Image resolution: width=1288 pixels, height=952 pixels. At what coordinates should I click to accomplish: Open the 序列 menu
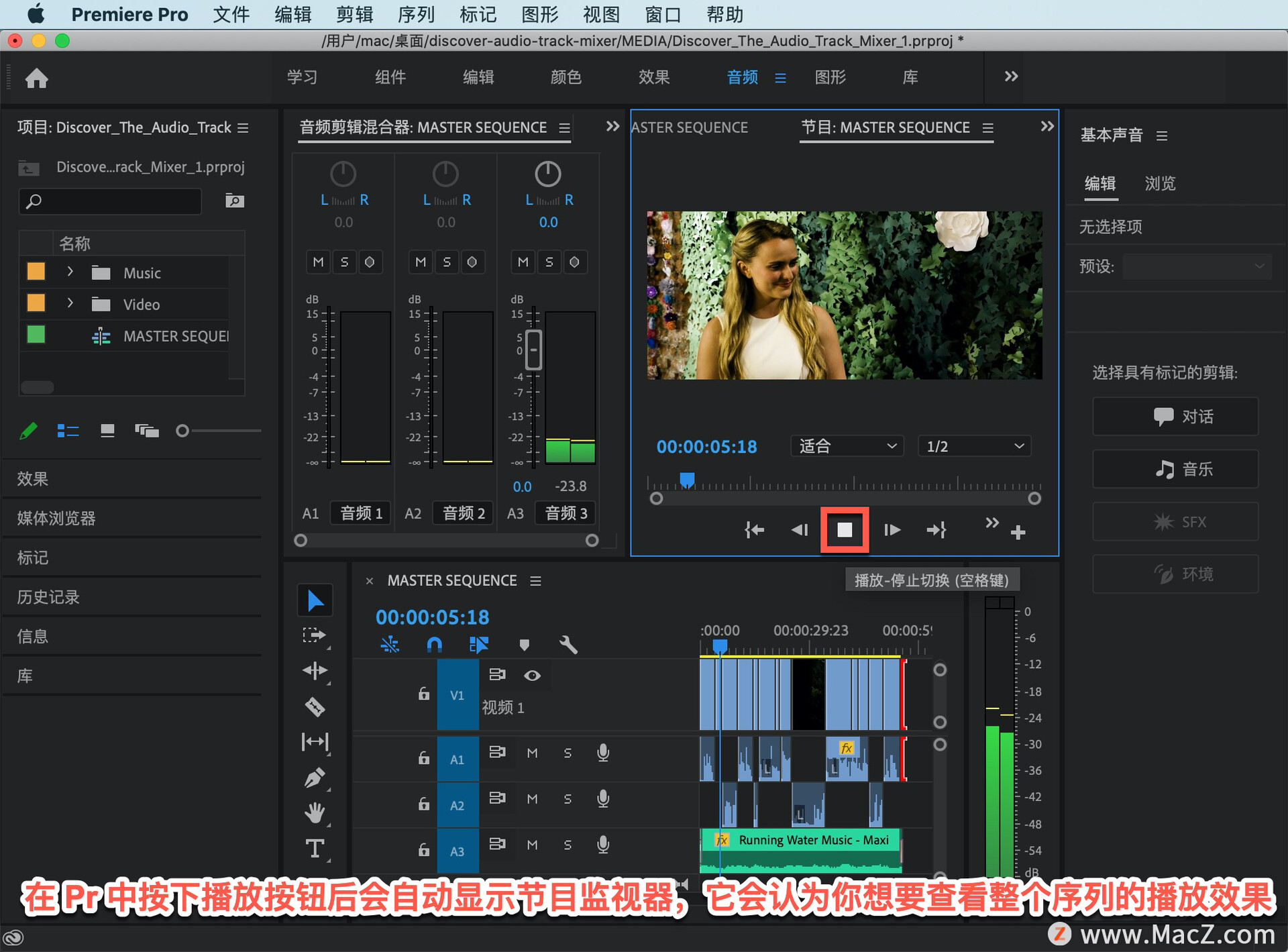[x=415, y=14]
